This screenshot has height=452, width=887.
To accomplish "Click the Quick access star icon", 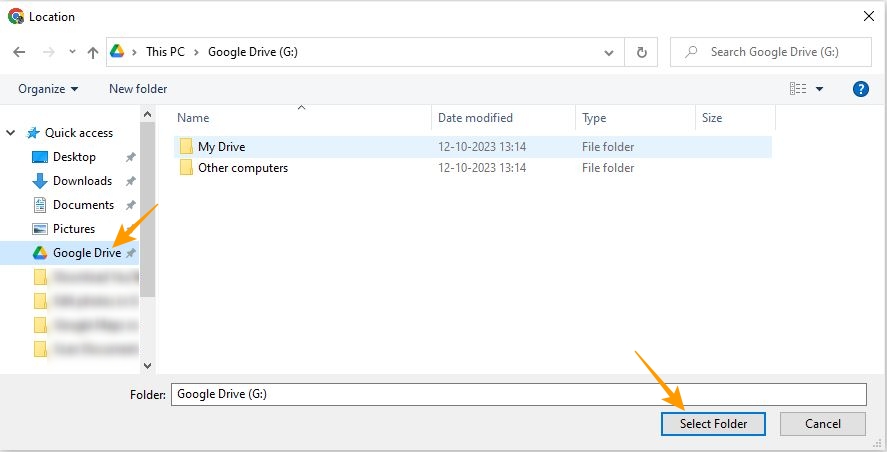I will pos(33,133).
